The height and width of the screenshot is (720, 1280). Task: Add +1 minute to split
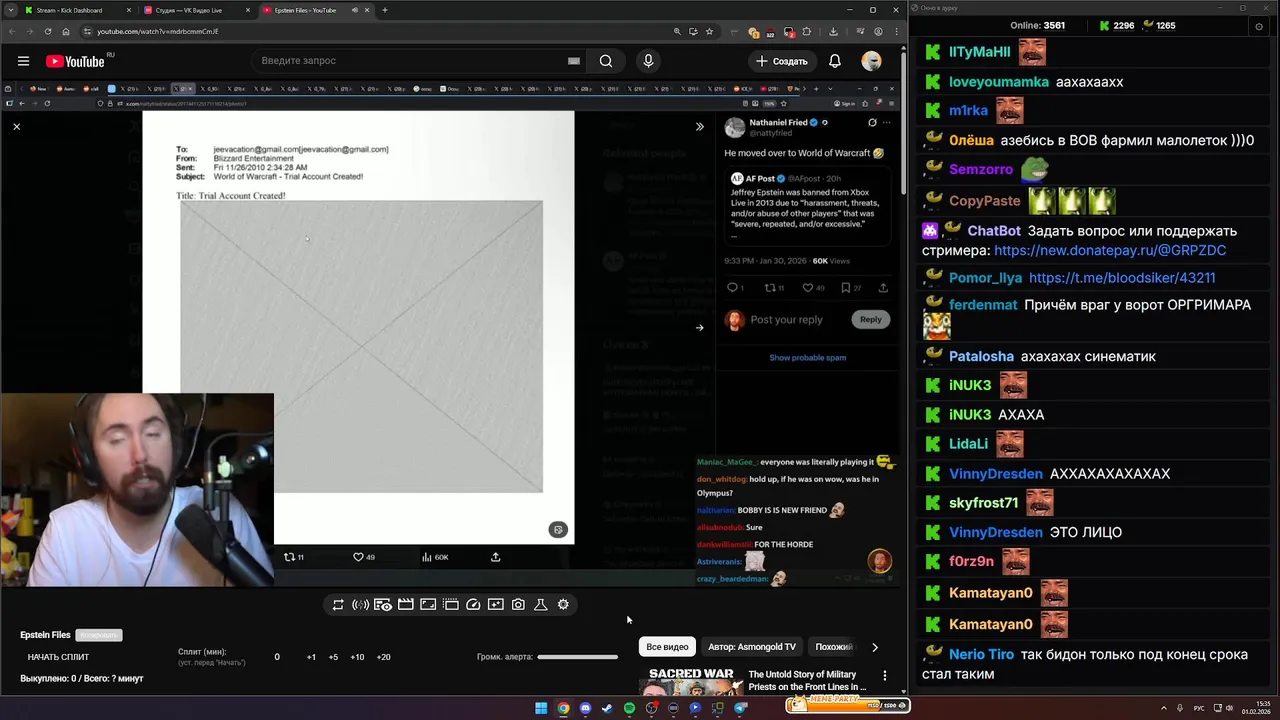pos(311,657)
